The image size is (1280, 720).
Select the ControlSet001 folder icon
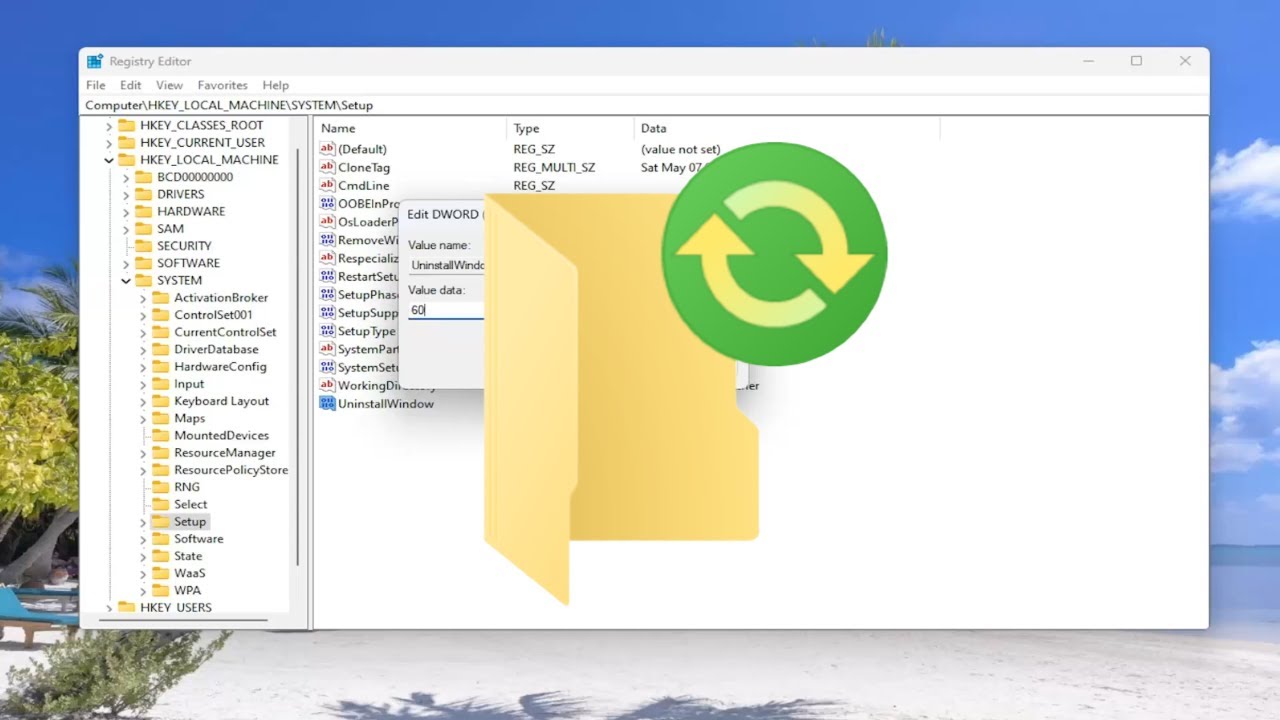(x=160, y=314)
